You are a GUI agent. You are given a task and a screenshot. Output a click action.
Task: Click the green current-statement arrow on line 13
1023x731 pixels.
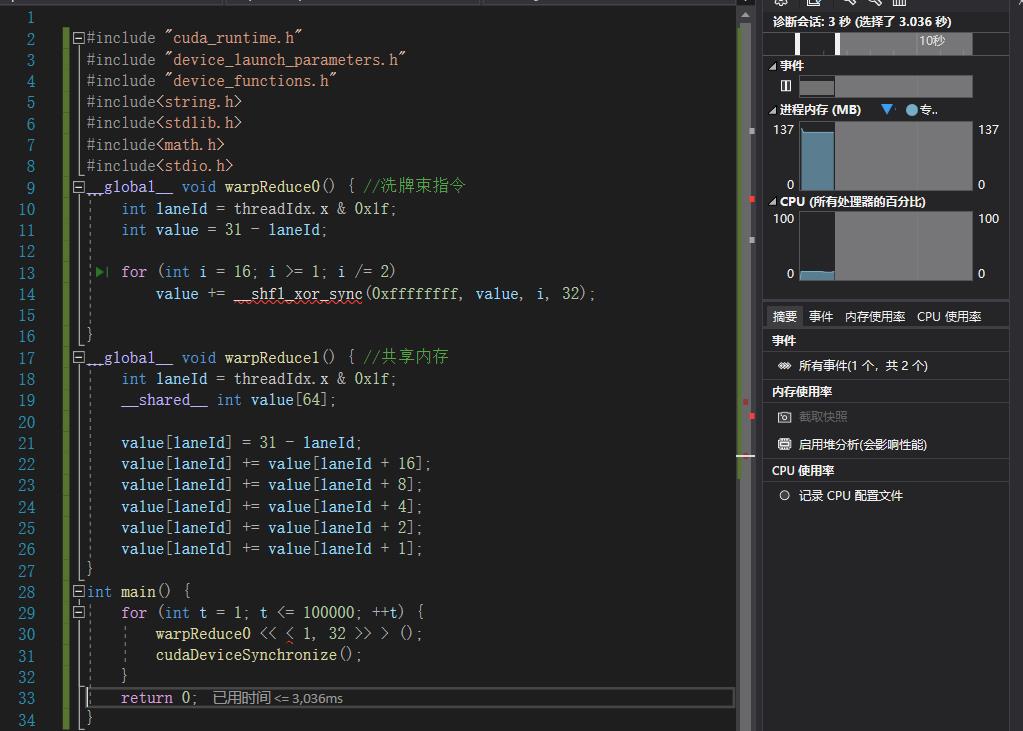tap(102, 272)
